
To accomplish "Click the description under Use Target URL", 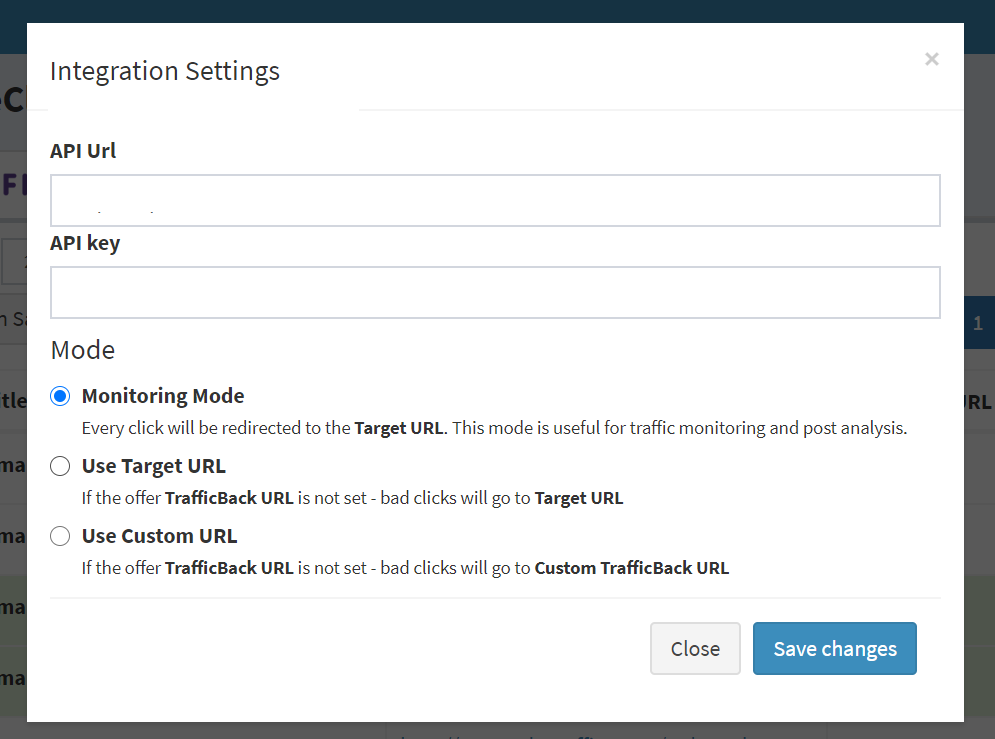I will pyautogui.click(x=352, y=498).
